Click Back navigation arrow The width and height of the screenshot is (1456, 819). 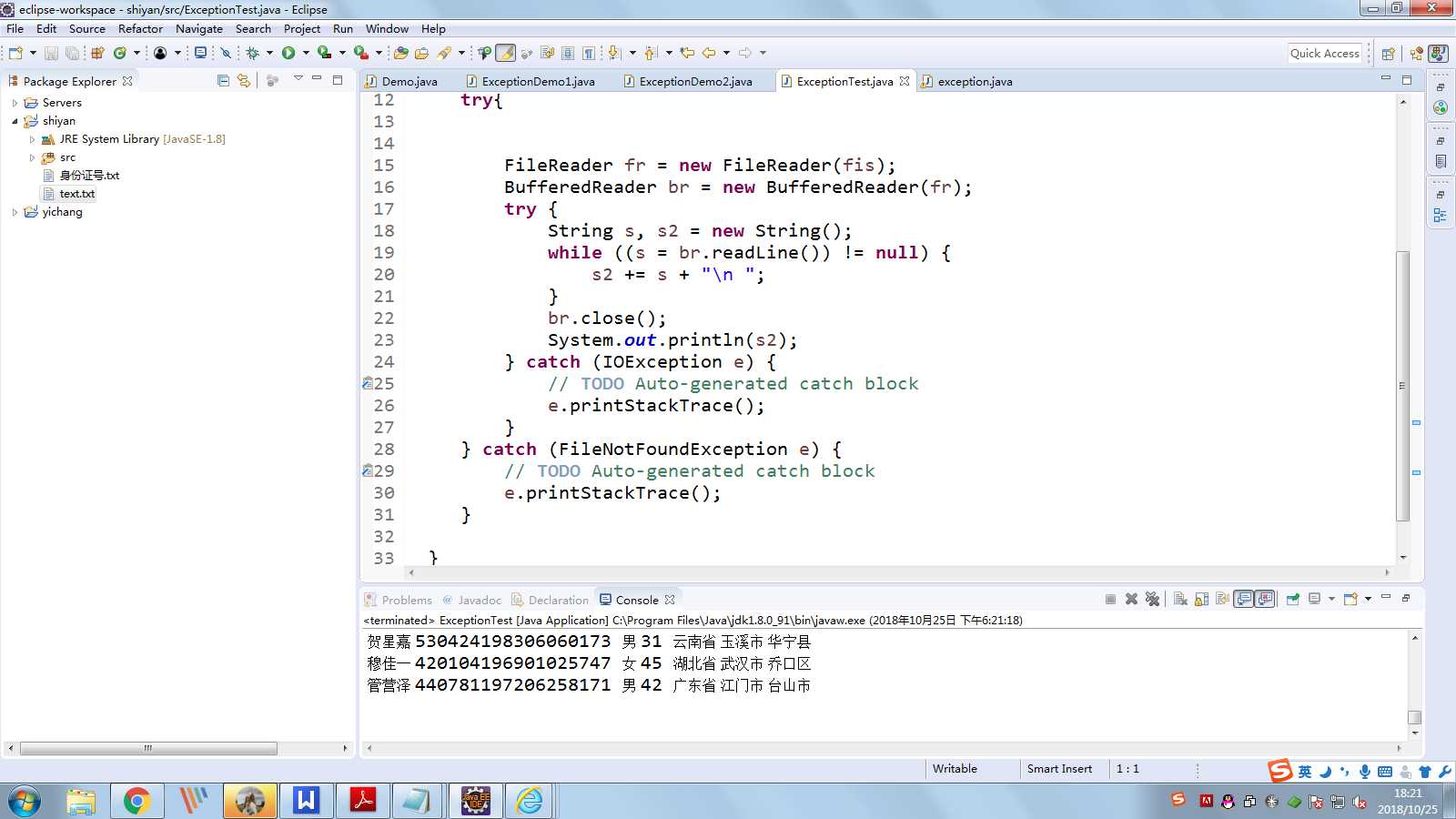pos(709,53)
